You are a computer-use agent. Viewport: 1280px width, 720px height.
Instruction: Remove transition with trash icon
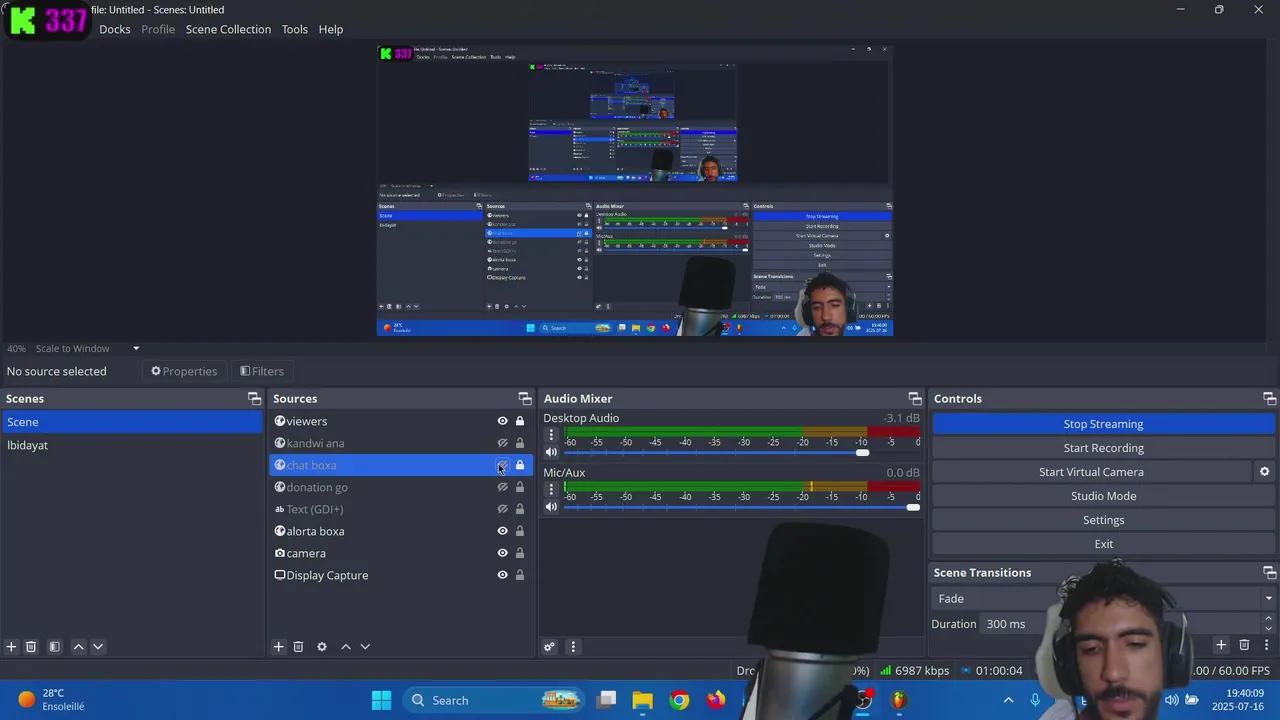tap(1244, 646)
